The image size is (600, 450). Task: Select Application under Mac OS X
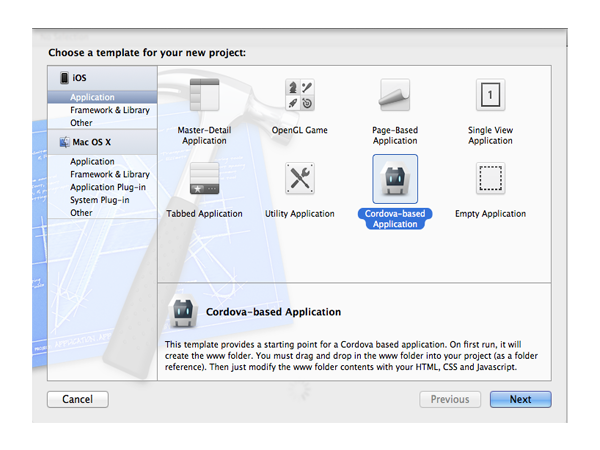[x=92, y=161]
